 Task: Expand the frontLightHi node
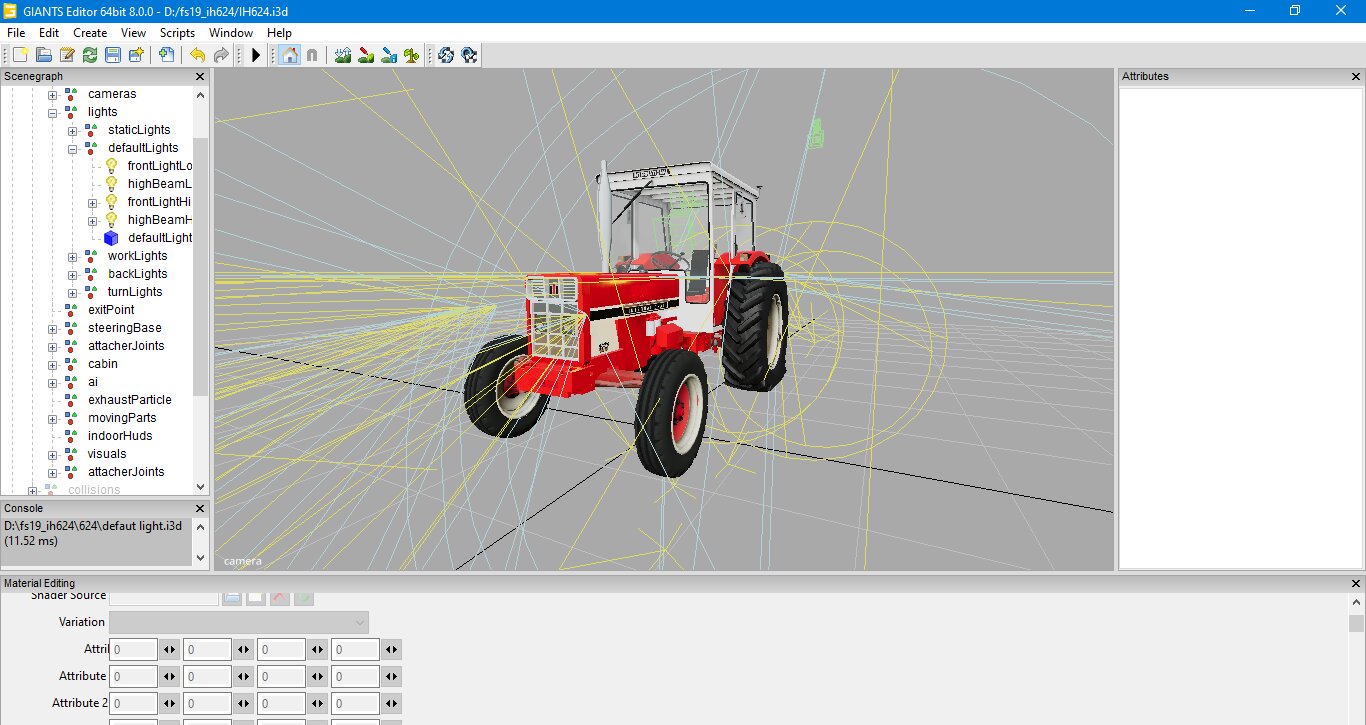pyautogui.click(x=92, y=202)
